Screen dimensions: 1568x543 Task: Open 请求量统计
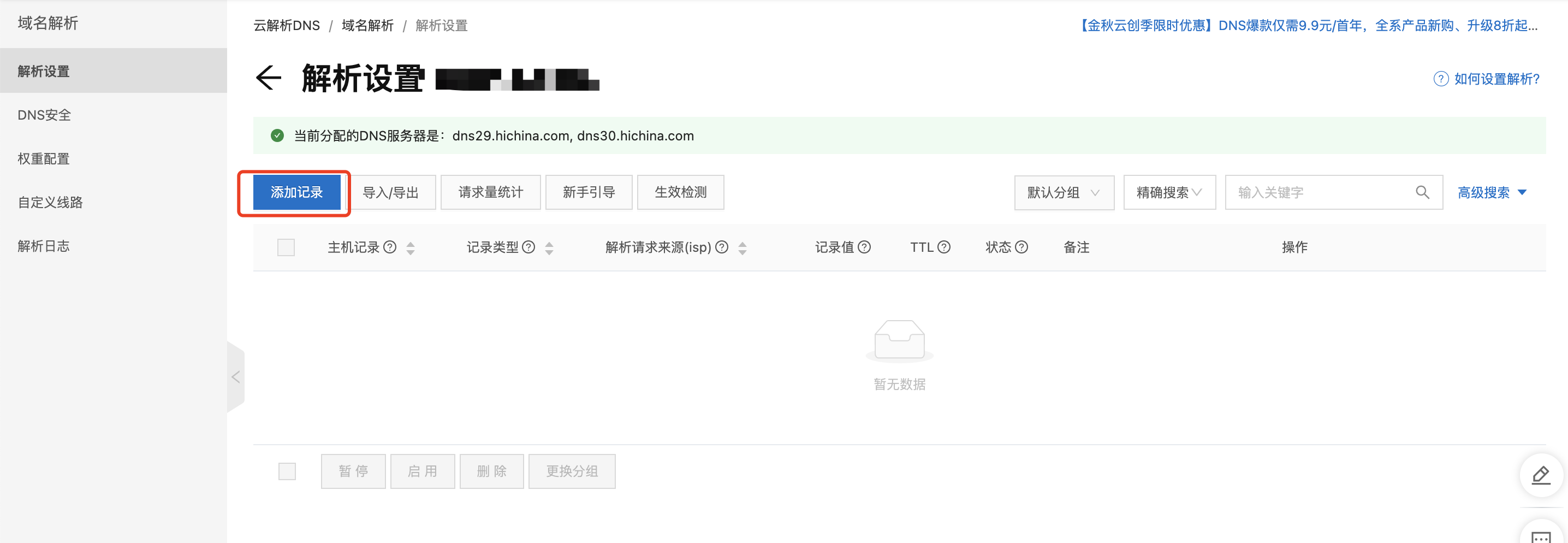(491, 192)
